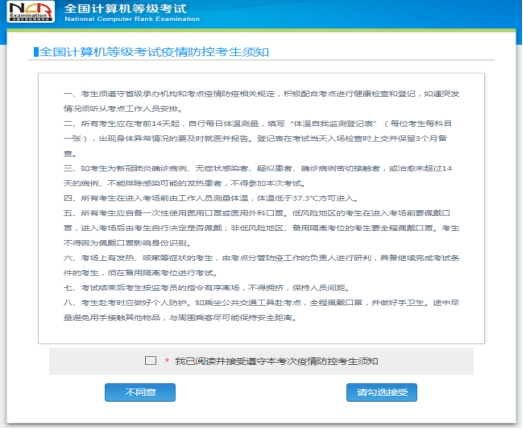Click the 请勾选接受 button
The image size is (523, 429).
click(x=382, y=392)
